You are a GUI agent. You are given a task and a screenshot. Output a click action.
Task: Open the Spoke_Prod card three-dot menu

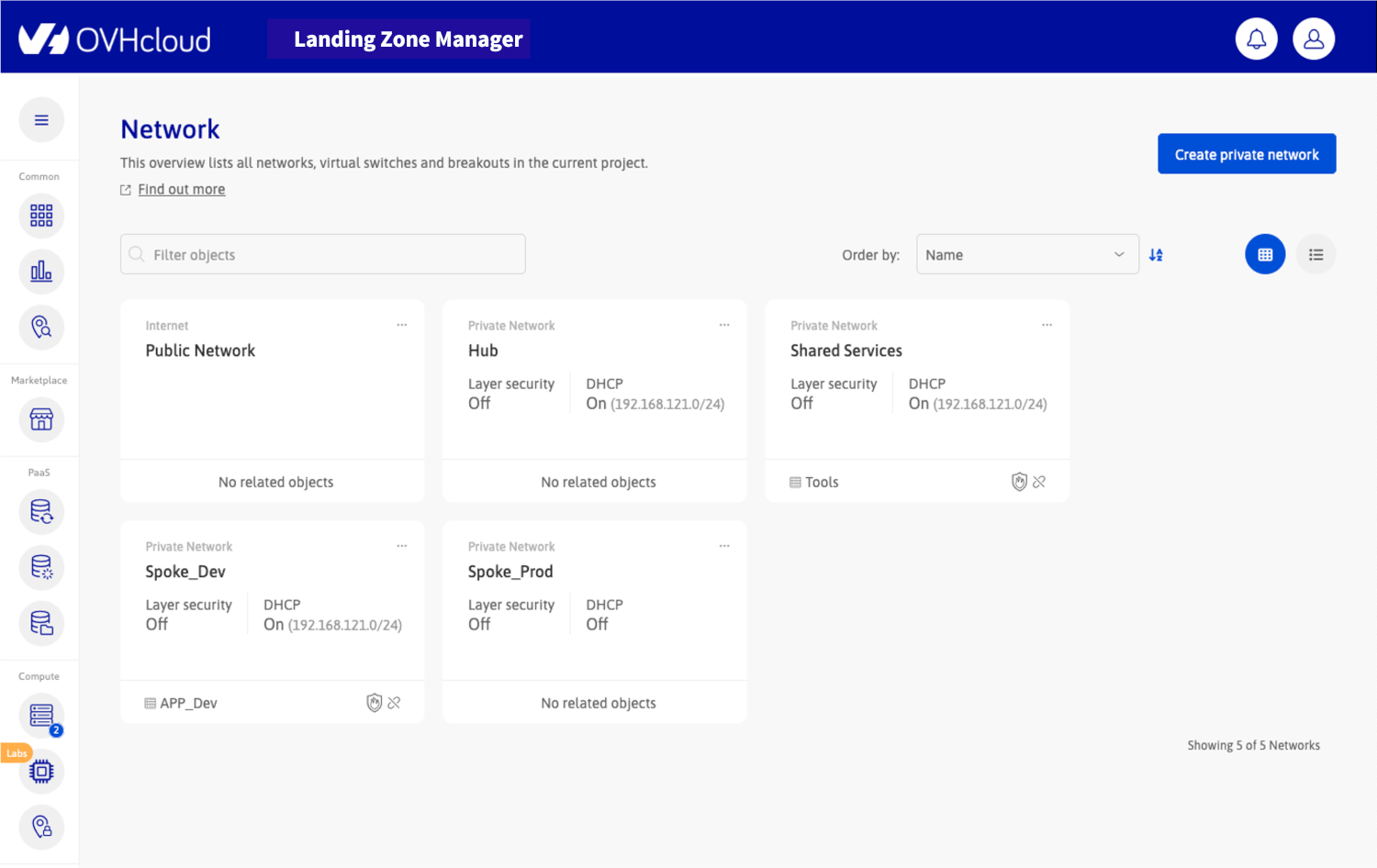coord(724,546)
